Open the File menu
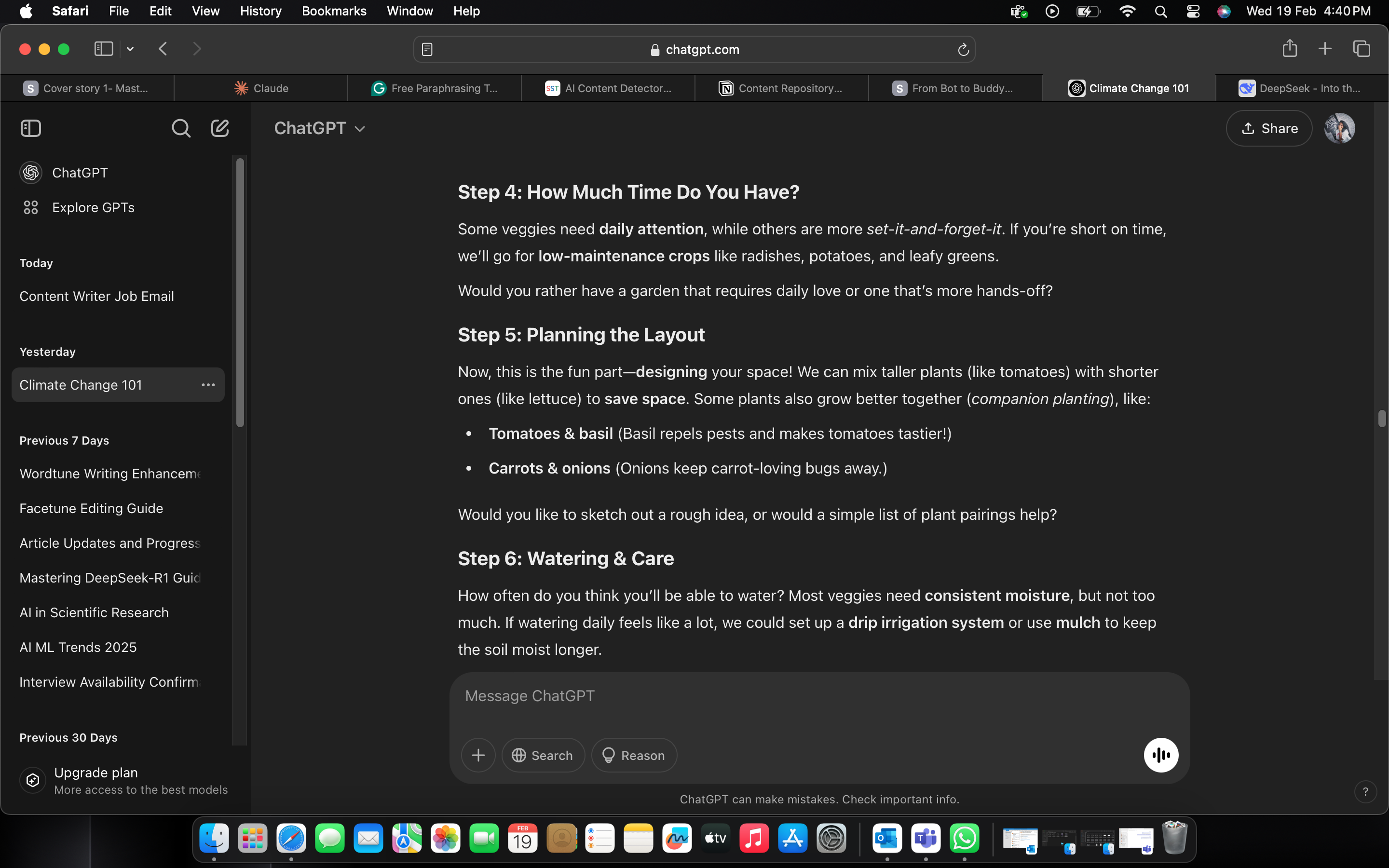This screenshot has width=1389, height=868. 118,11
